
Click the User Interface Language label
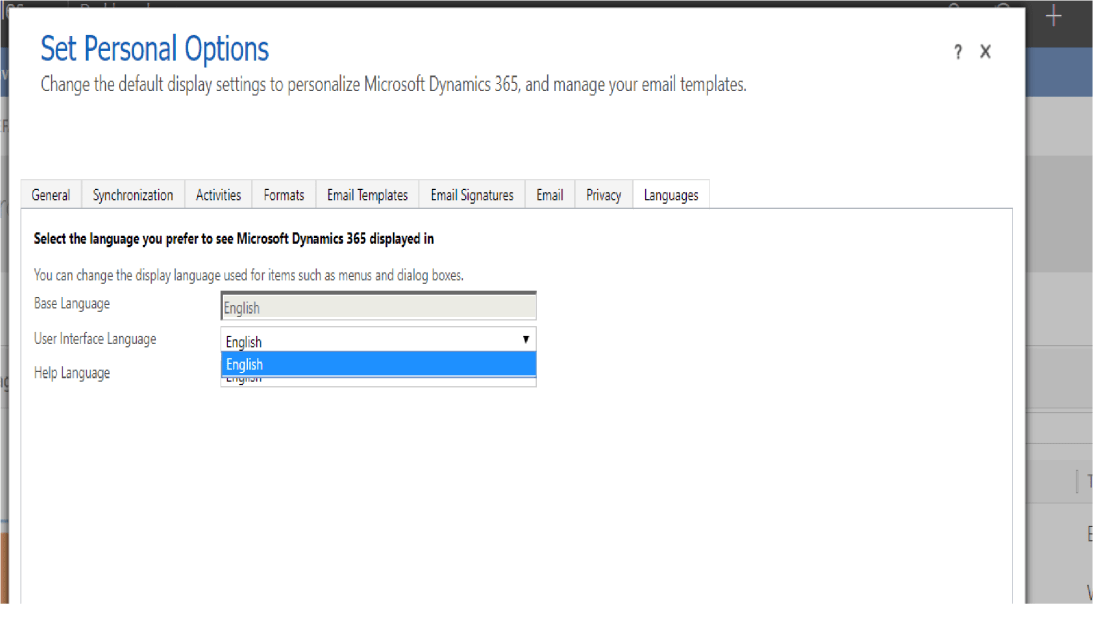95,339
